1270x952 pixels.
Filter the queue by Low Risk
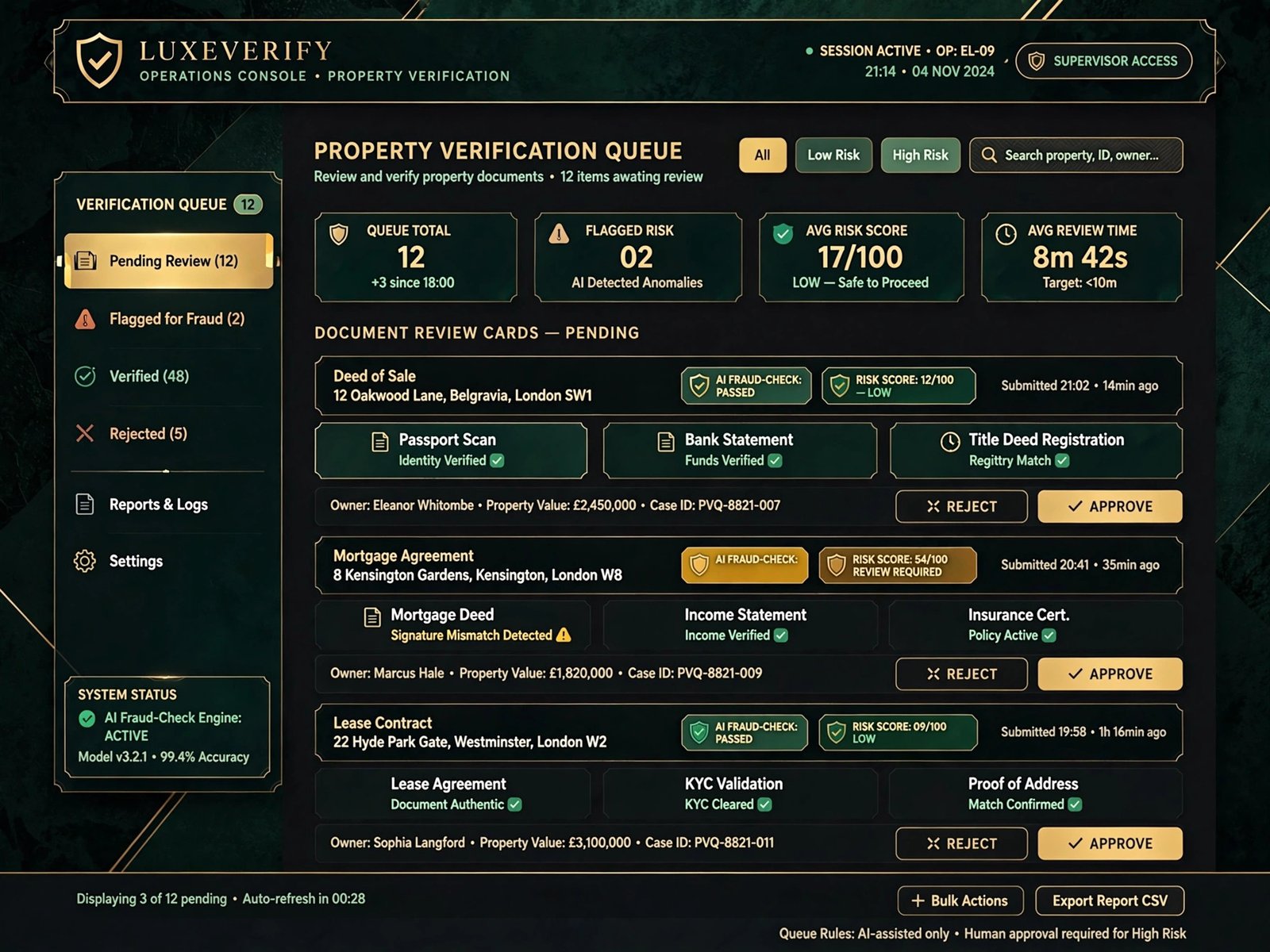tap(833, 155)
